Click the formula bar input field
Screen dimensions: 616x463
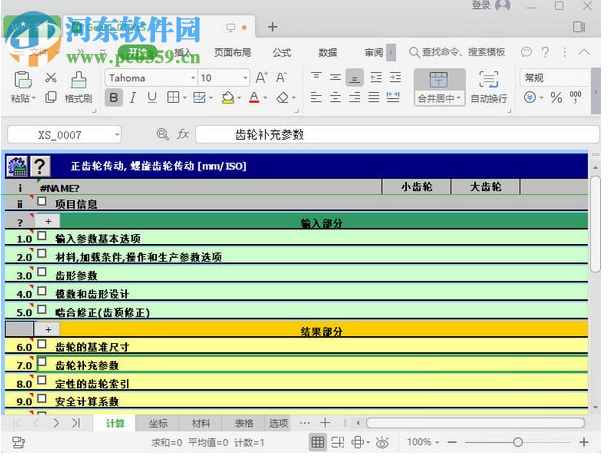(x=397, y=135)
